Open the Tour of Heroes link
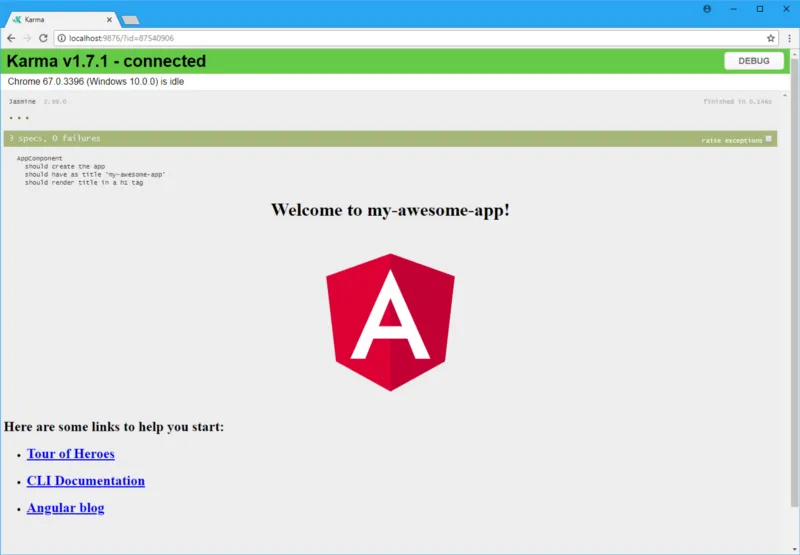Image resolution: width=800 pixels, height=555 pixels. [70, 454]
